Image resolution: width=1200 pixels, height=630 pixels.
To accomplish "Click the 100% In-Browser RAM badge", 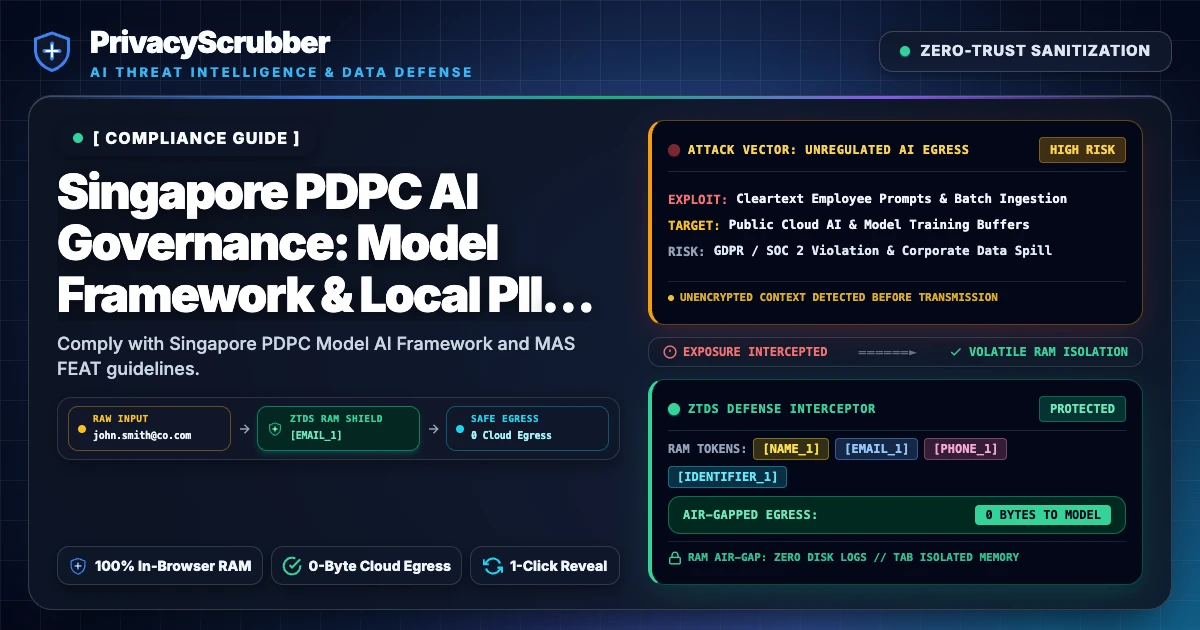I will pyautogui.click(x=160, y=566).
